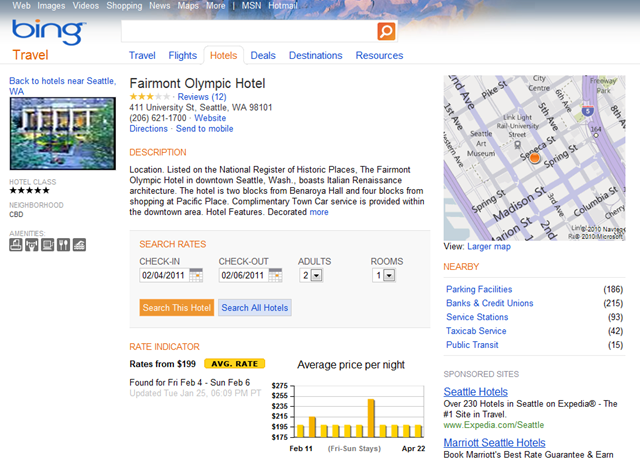The width and height of the screenshot is (640, 461).
Task: Open the check-in calendar picker icon
Action: pyautogui.click(x=196, y=275)
